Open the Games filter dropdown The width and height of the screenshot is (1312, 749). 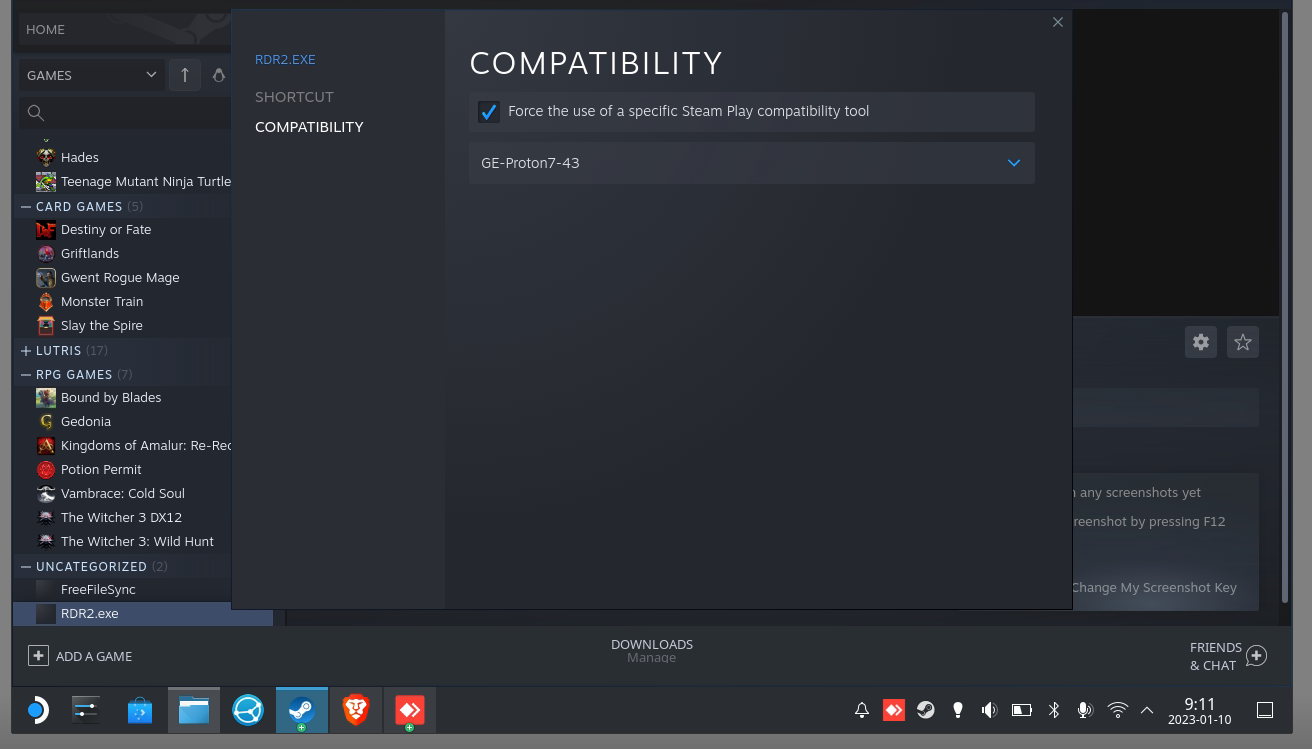tap(91, 75)
